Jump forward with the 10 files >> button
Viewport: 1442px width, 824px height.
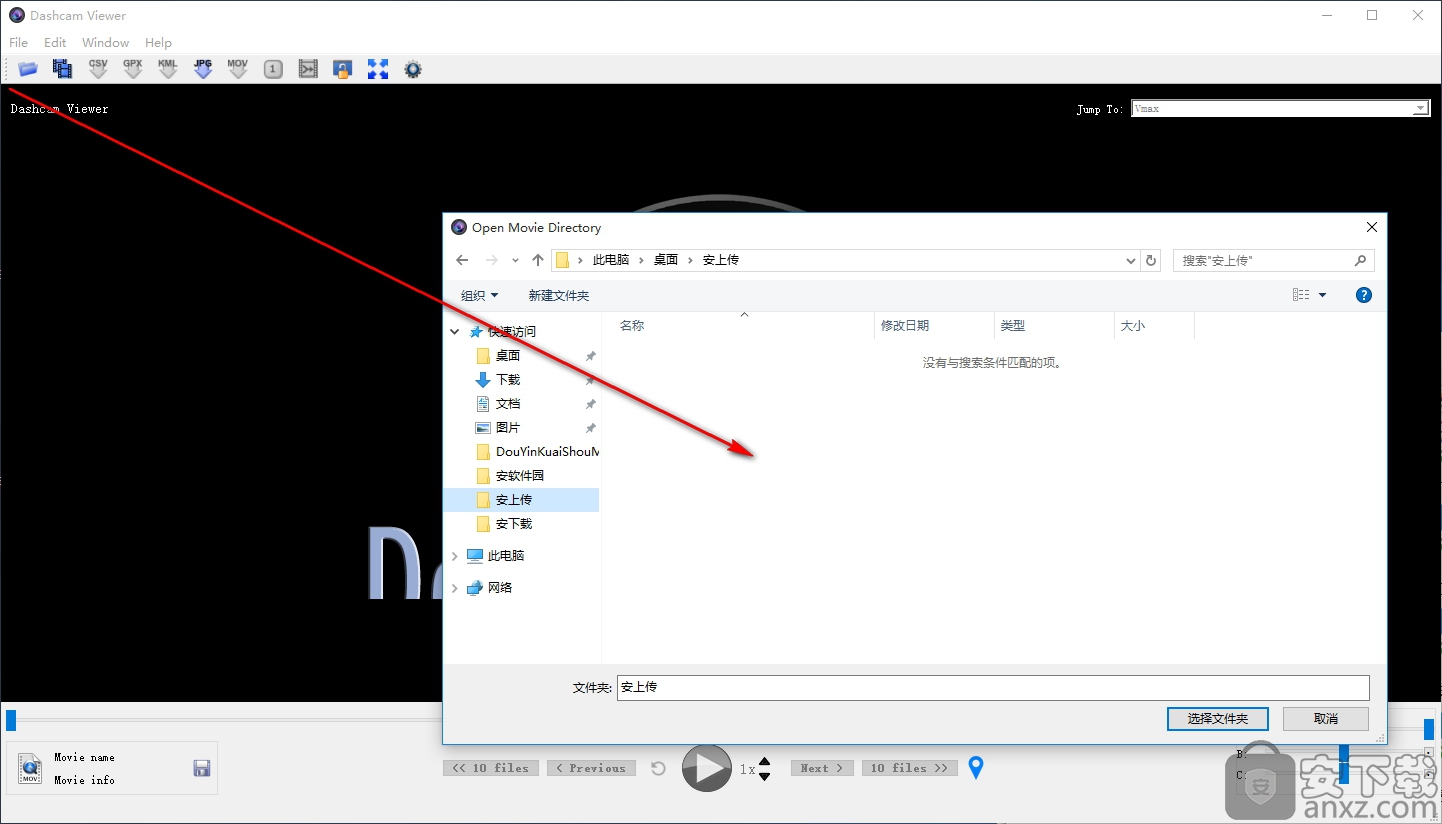pos(909,768)
